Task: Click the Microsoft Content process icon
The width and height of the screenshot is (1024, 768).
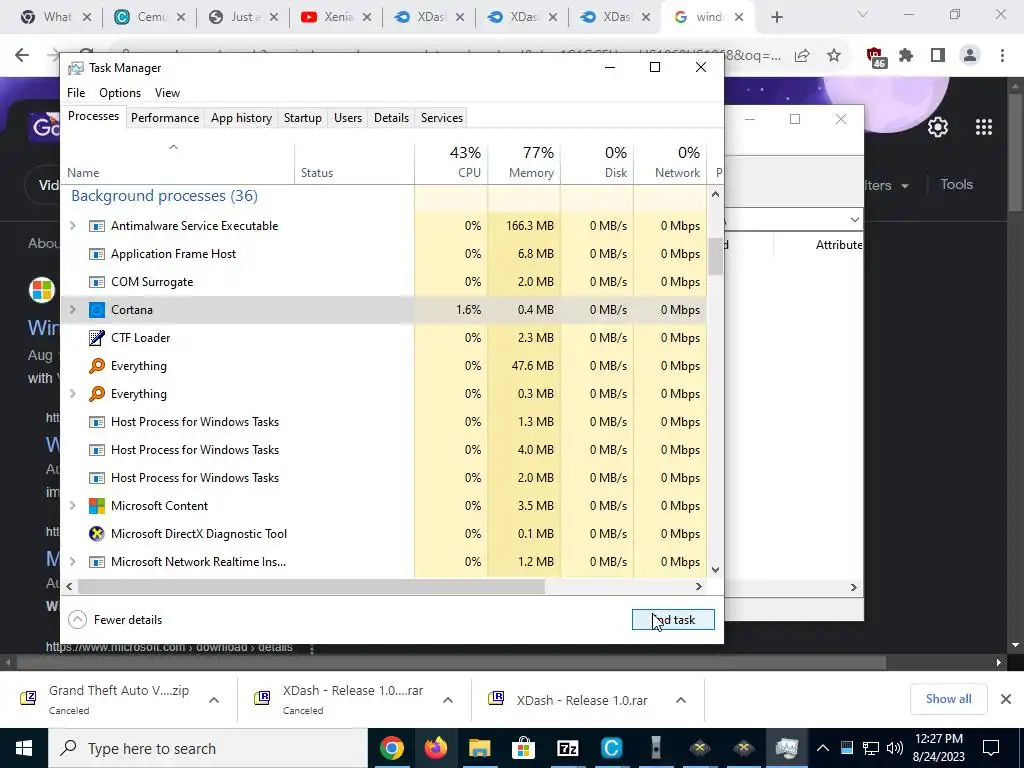Action: [x=97, y=506]
